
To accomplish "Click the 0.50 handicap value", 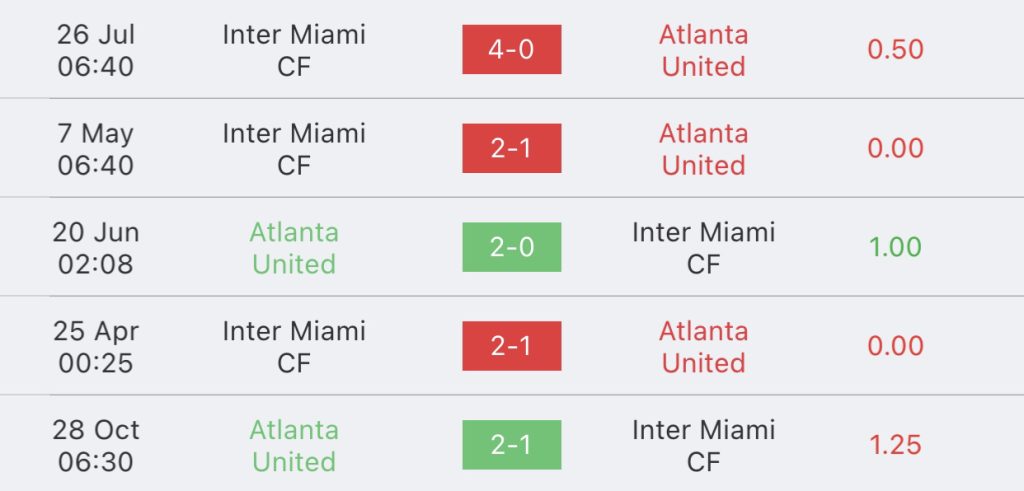I will point(895,50).
